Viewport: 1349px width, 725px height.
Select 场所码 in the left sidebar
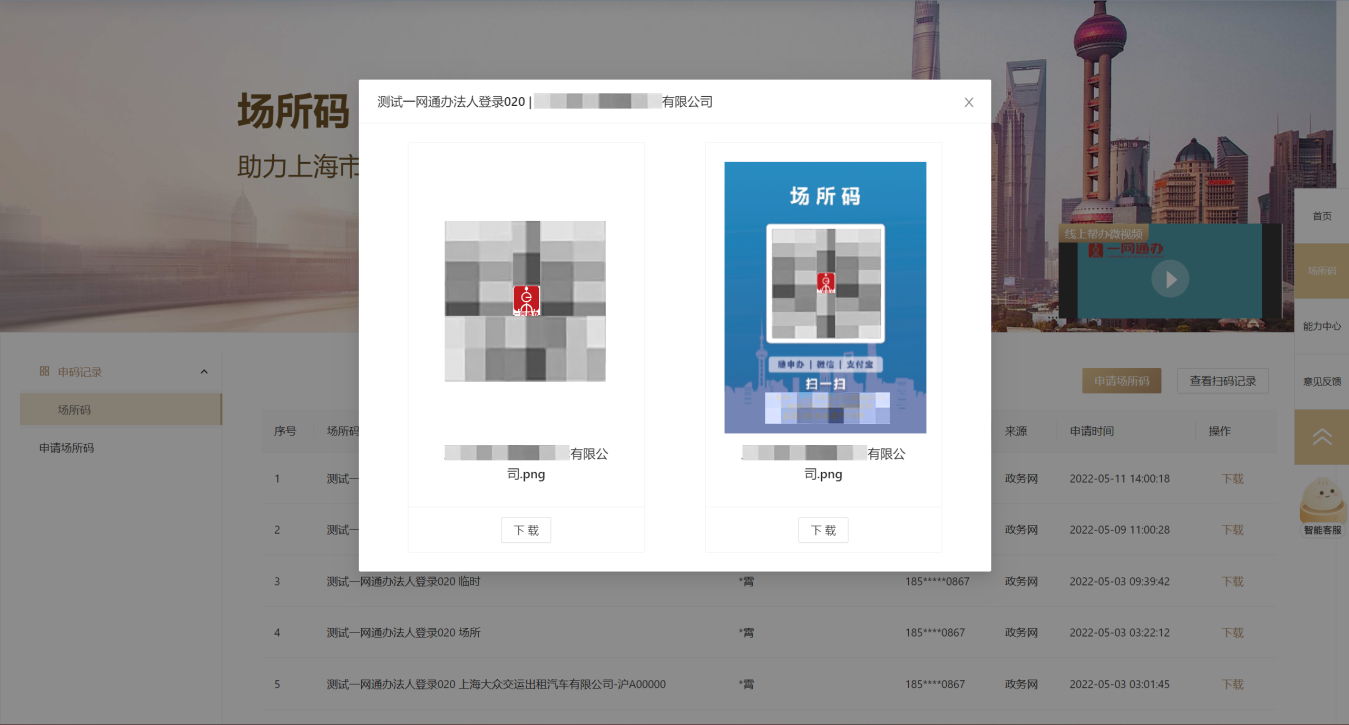75,410
